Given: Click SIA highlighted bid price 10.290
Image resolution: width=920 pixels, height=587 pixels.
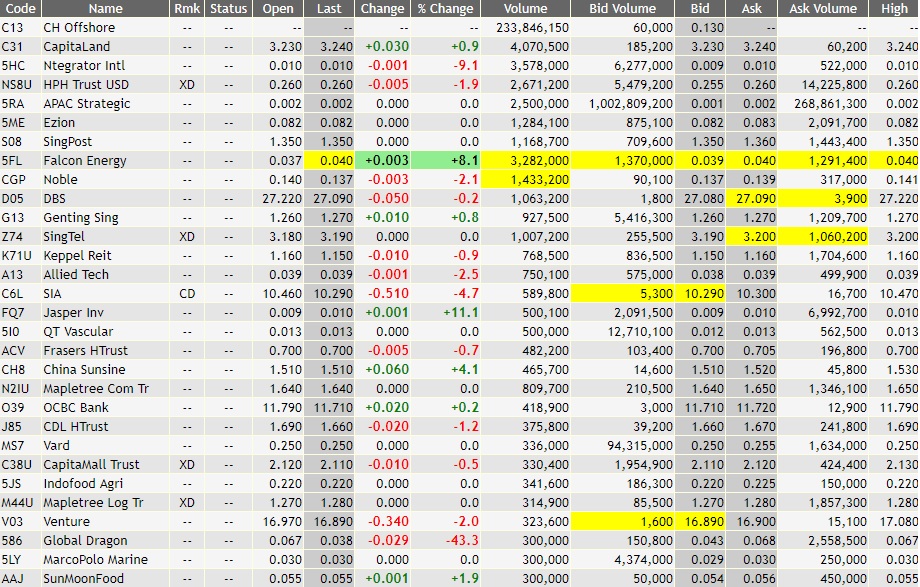Looking at the screenshot, I should (700, 294).
